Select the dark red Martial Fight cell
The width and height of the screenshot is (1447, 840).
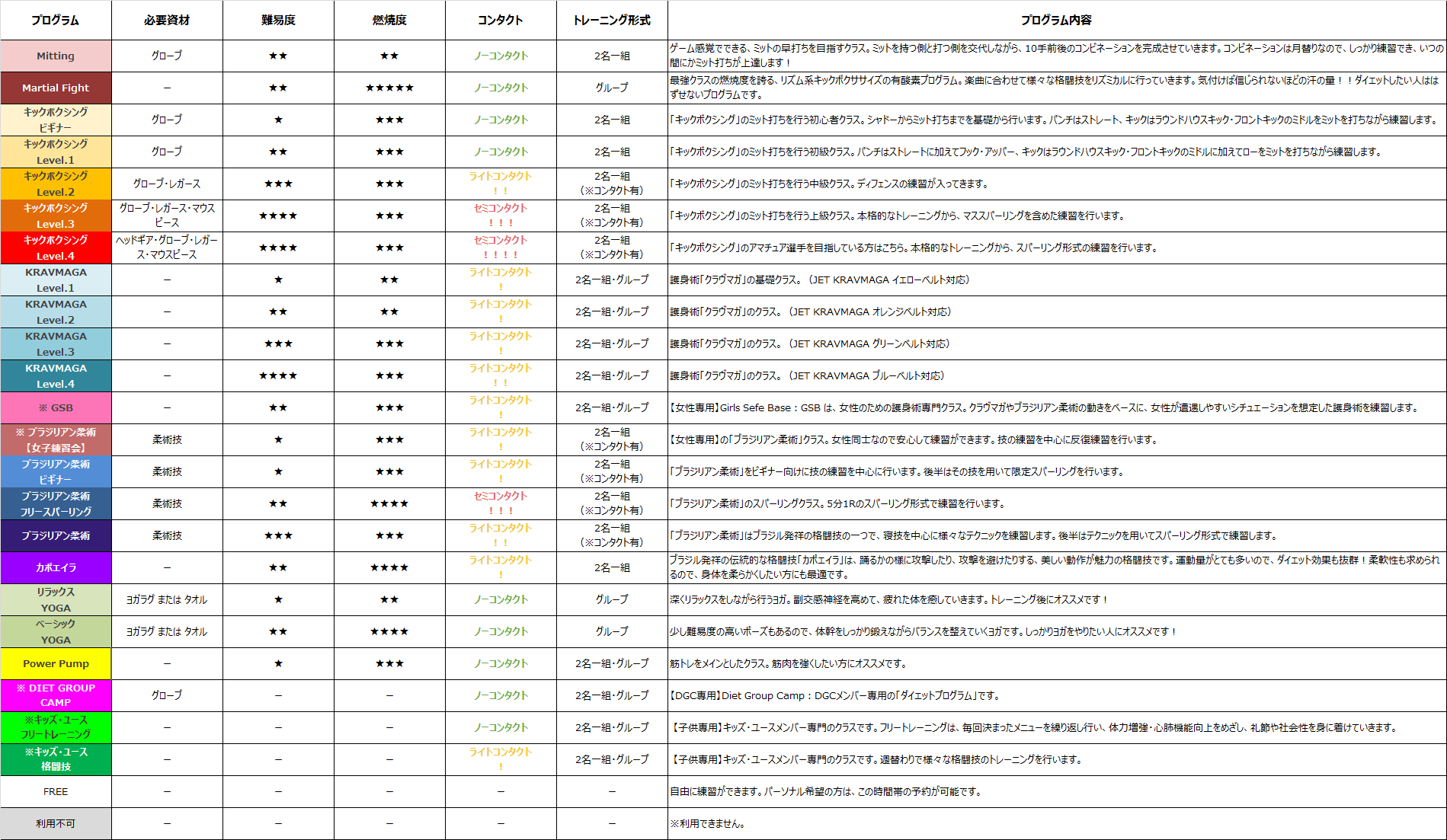point(56,88)
